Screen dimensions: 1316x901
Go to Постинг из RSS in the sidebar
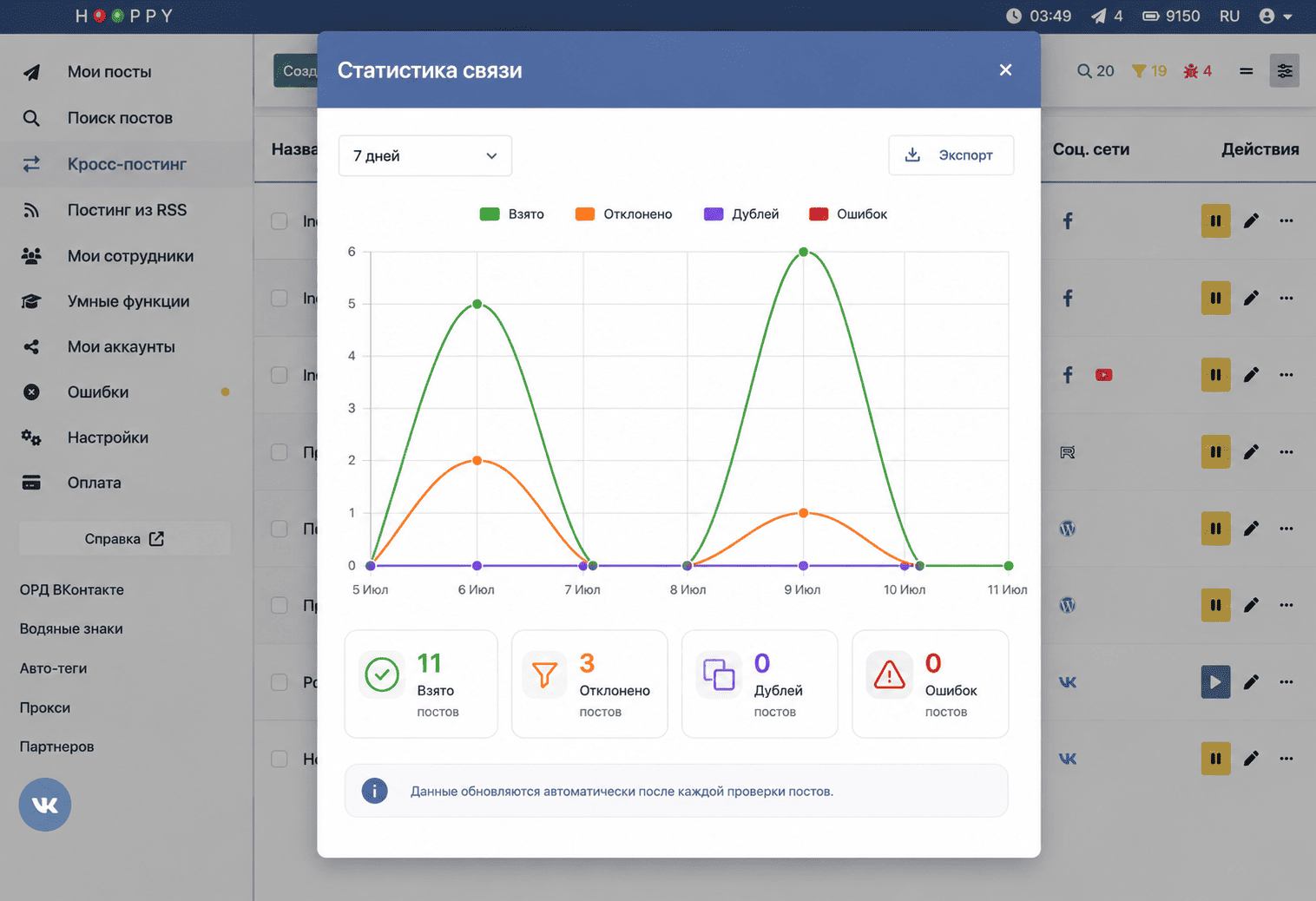pyautogui.click(x=127, y=210)
